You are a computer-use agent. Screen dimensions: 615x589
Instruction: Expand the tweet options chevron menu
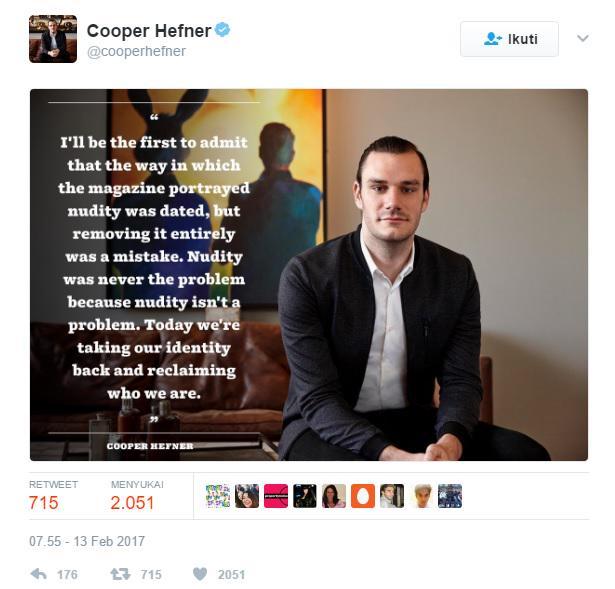(583, 38)
